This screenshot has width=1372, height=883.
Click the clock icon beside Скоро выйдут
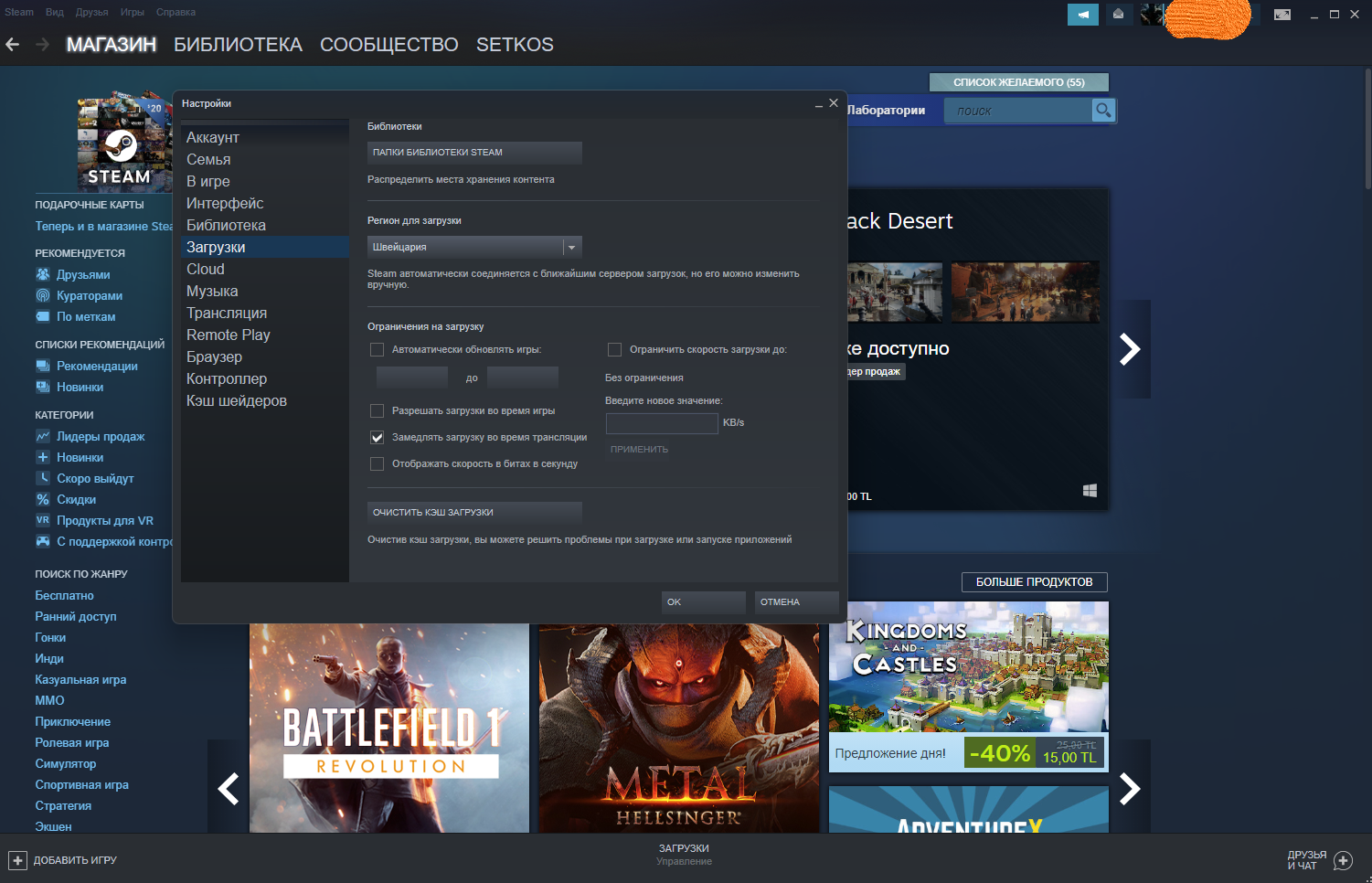click(x=43, y=478)
